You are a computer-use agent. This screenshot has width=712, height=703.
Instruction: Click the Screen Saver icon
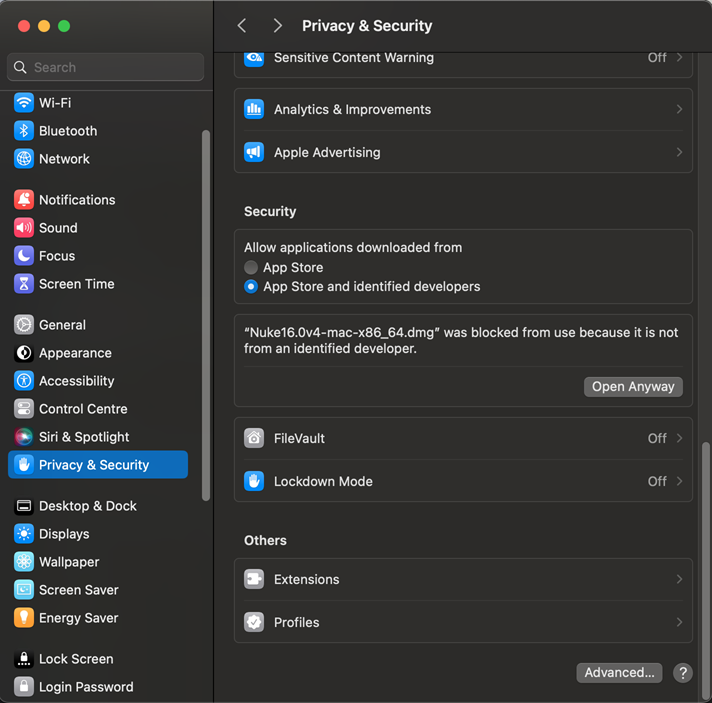pyautogui.click(x=24, y=590)
